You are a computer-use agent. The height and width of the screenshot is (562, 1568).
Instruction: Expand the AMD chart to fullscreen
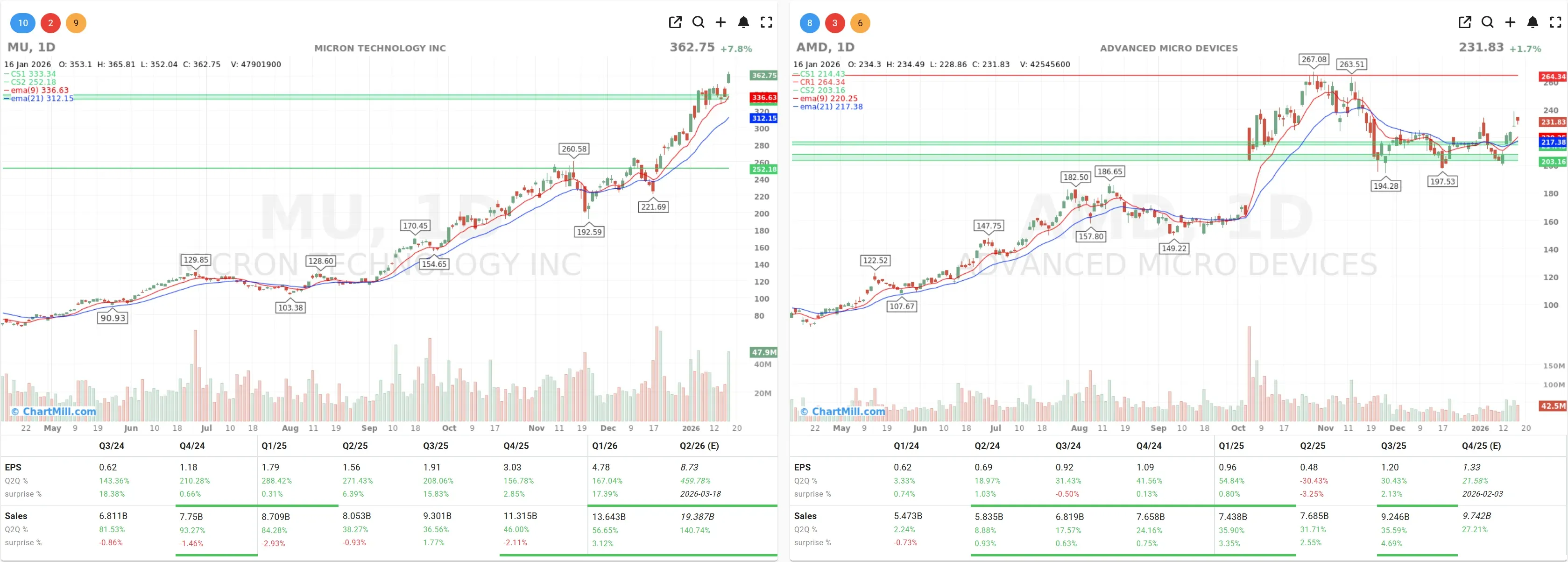tap(1554, 22)
